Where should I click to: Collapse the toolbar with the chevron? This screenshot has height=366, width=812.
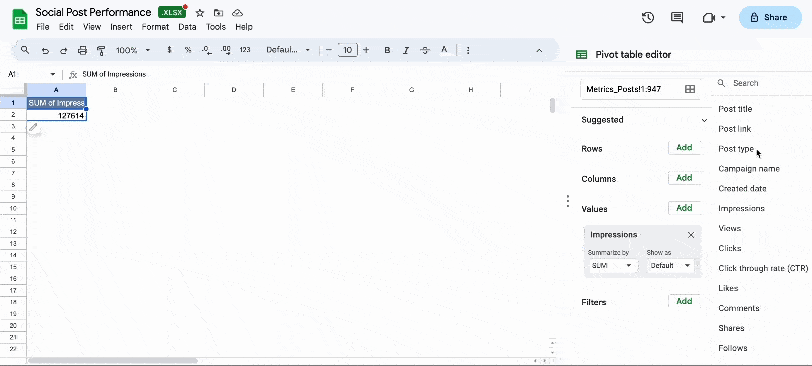point(539,50)
